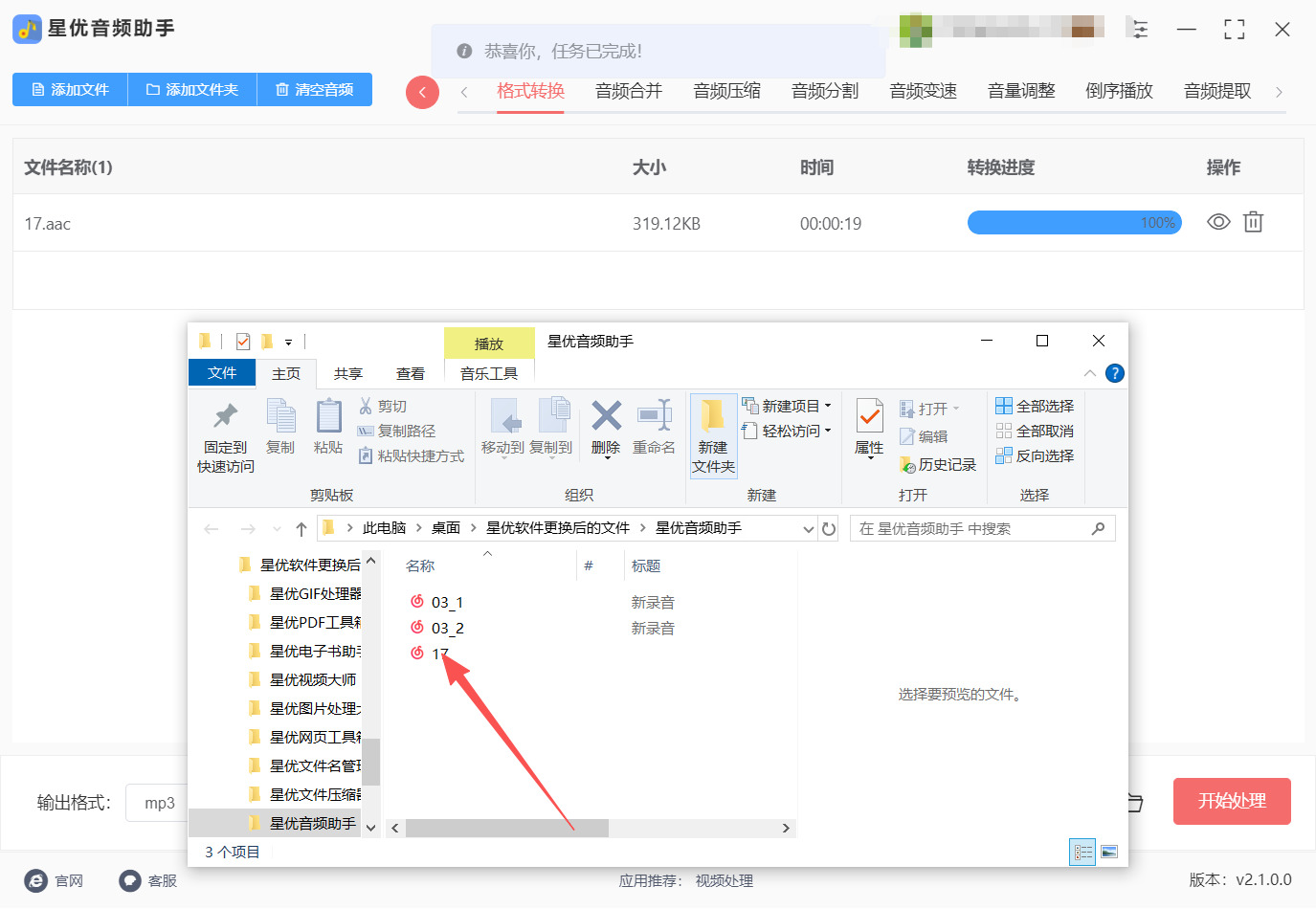Open the 文件 menu in Explorer
Image resolution: width=1316 pixels, height=909 pixels.
(x=221, y=373)
